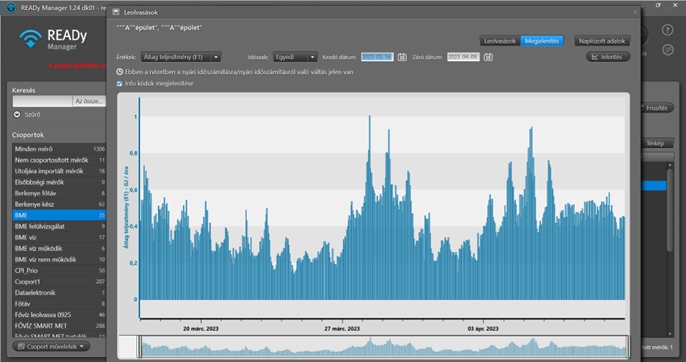Select the Nem csoportosított mérők group
The image size is (686, 362).
59,160
